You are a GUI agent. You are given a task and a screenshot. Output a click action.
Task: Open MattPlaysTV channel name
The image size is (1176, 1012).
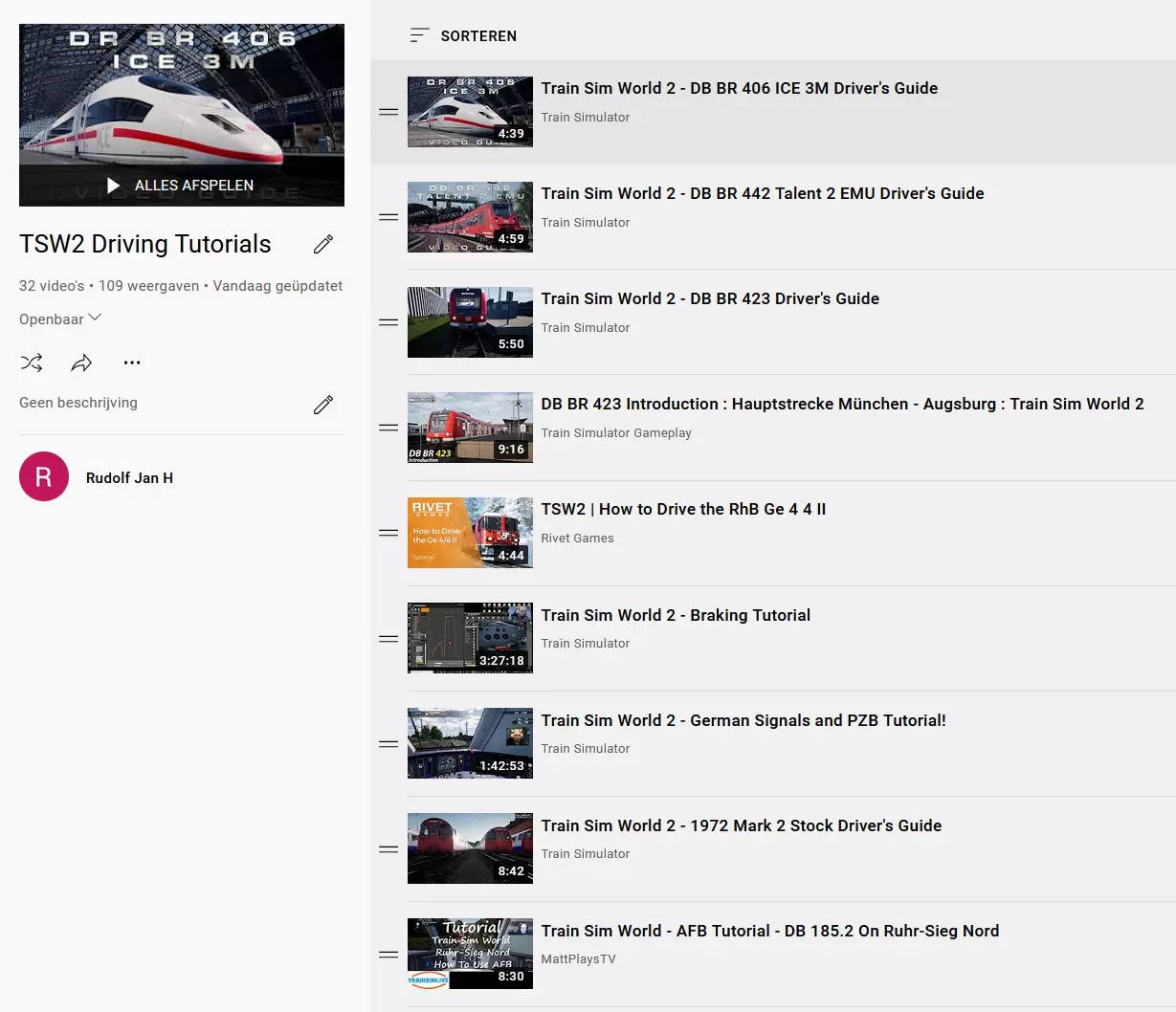[578, 958]
